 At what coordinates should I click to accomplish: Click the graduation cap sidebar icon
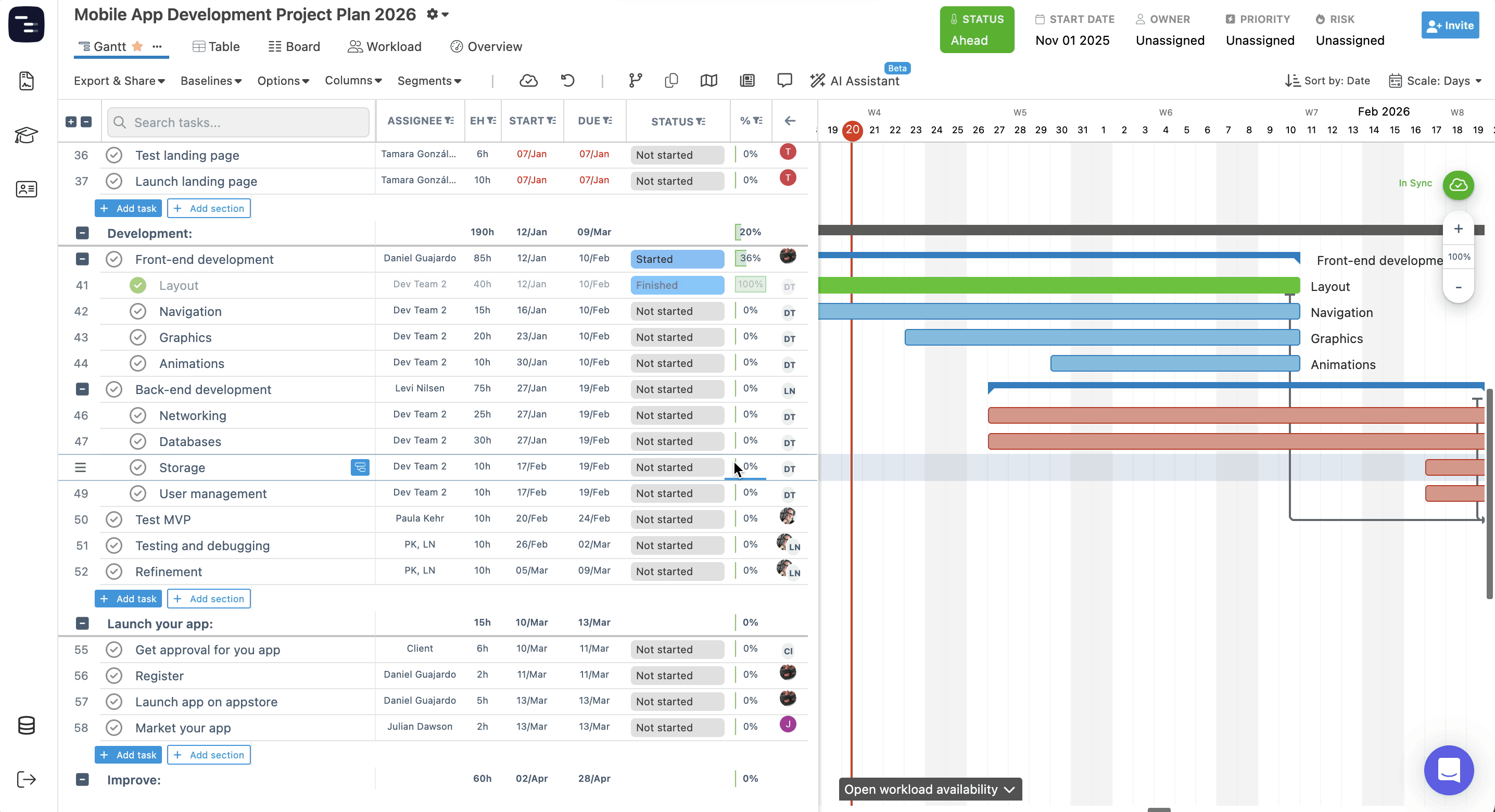coord(26,135)
